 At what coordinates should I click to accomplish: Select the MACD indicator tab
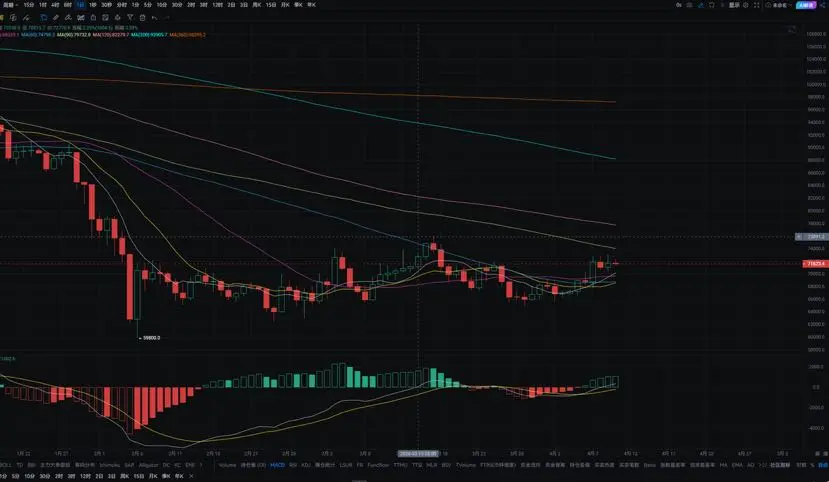coord(278,465)
